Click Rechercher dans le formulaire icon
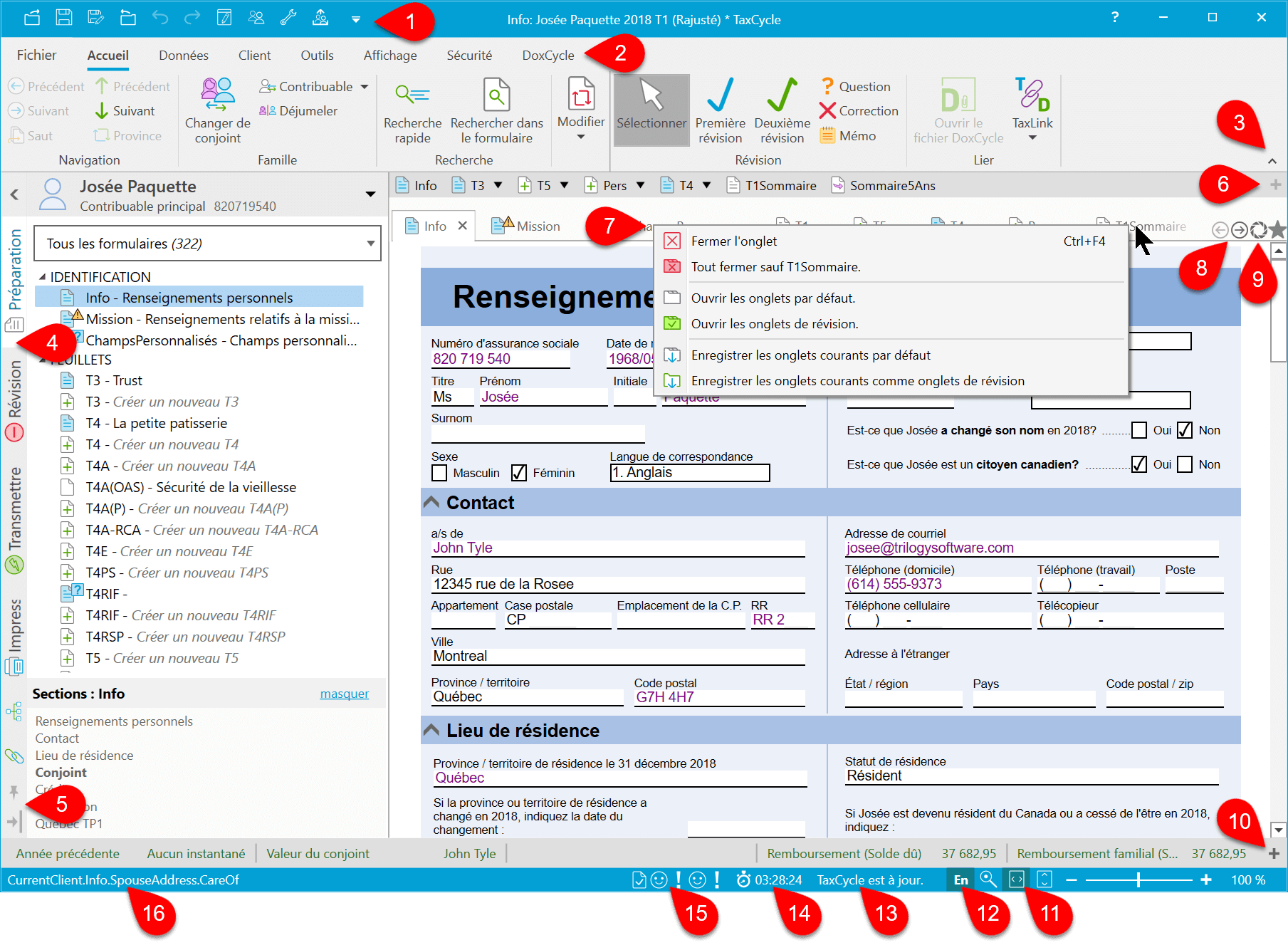Screen dimensions: 1288x945 [496, 94]
